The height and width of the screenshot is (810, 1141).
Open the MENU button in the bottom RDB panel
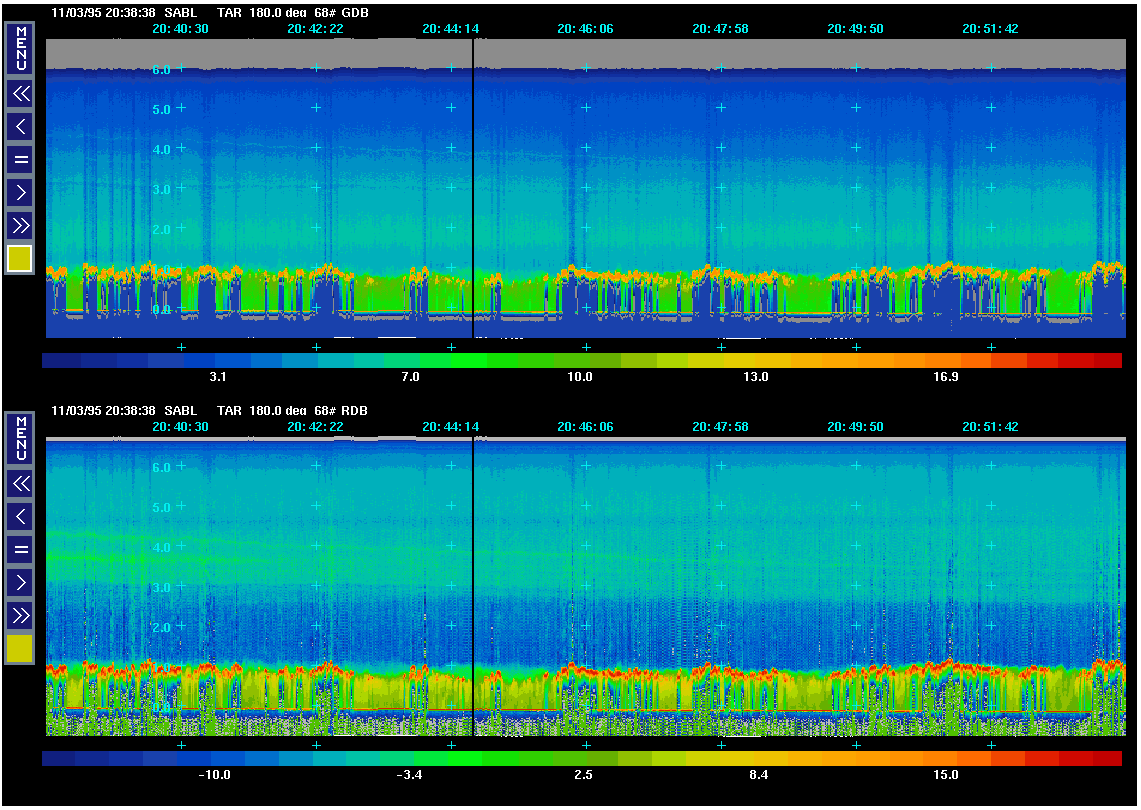point(20,438)
